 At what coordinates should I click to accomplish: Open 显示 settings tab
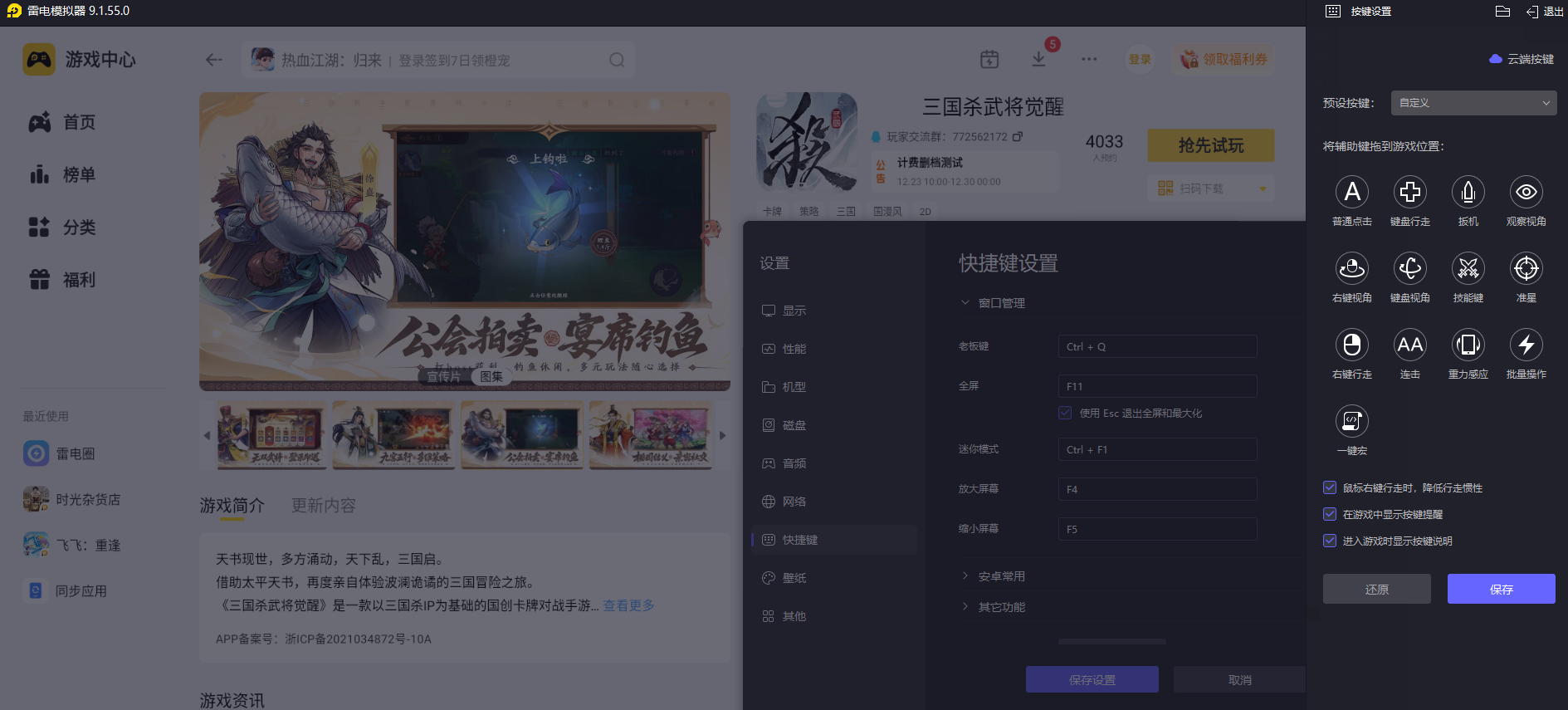click(x=834, y=311)
